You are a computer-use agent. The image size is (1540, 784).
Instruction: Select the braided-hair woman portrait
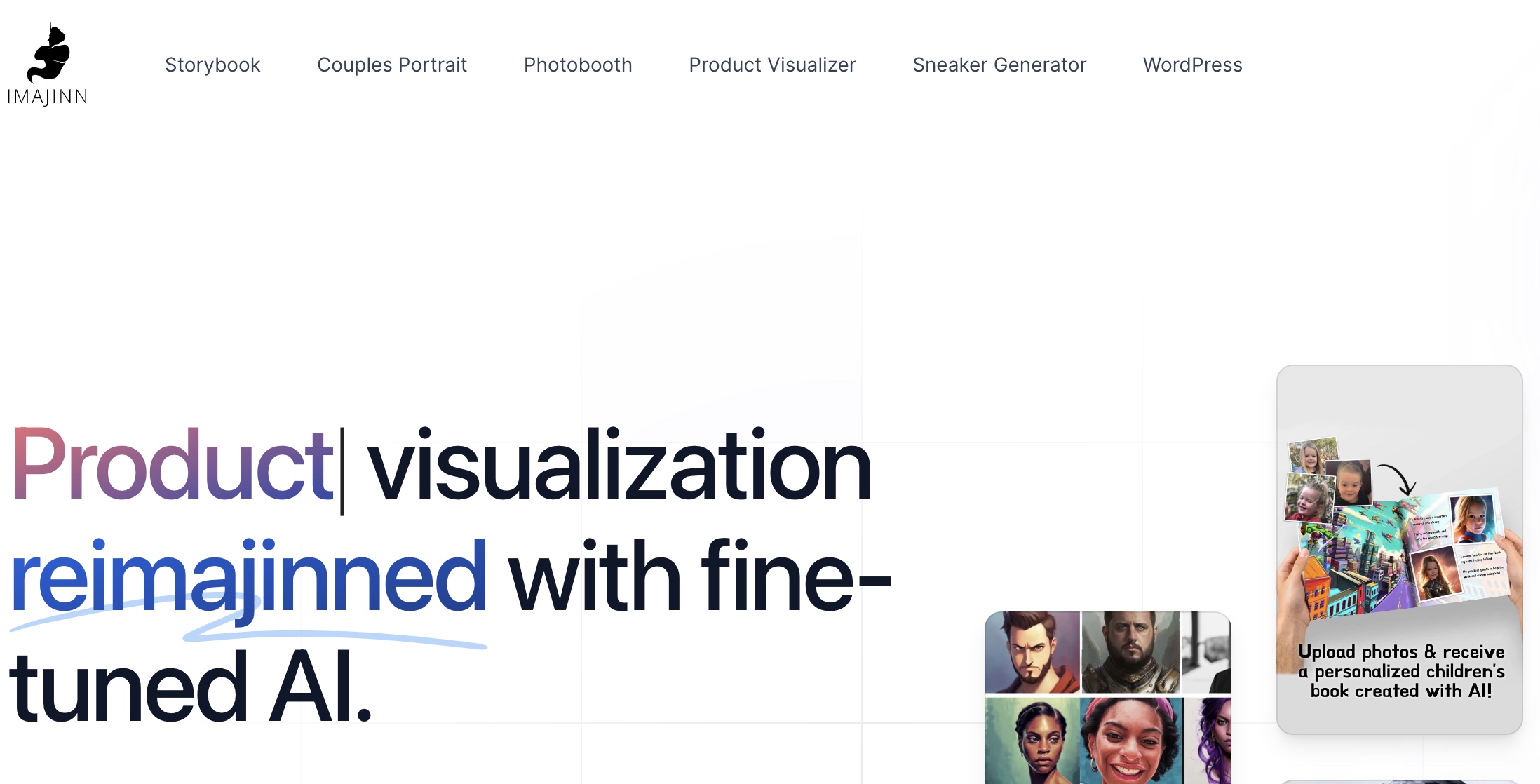tap(1032, 740)
